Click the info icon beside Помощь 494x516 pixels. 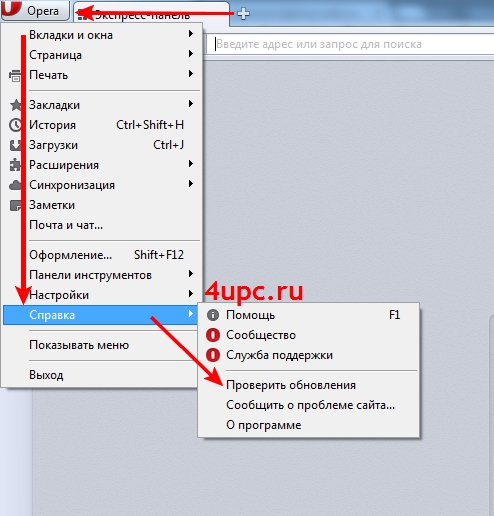[213, 315]
